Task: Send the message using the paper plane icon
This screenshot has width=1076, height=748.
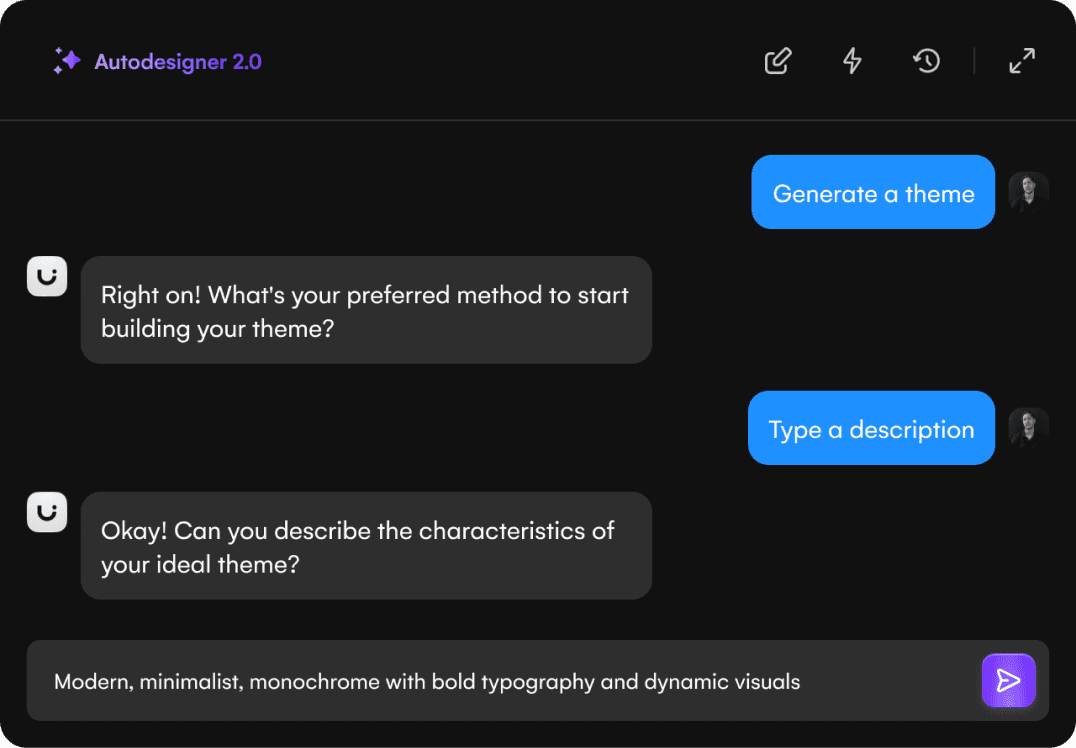Action: pyautogui.click(x=1008, y=681)
